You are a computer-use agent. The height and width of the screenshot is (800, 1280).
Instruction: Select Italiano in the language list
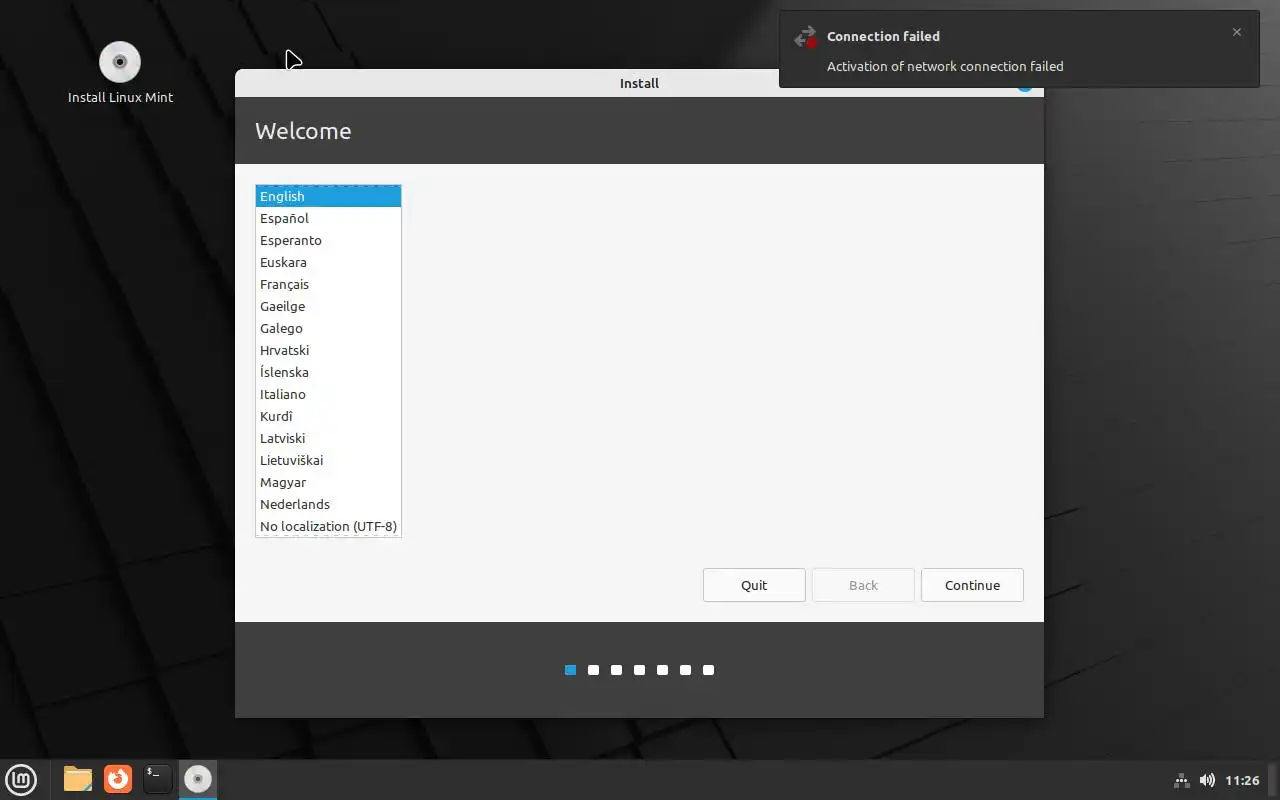(328, 394)
